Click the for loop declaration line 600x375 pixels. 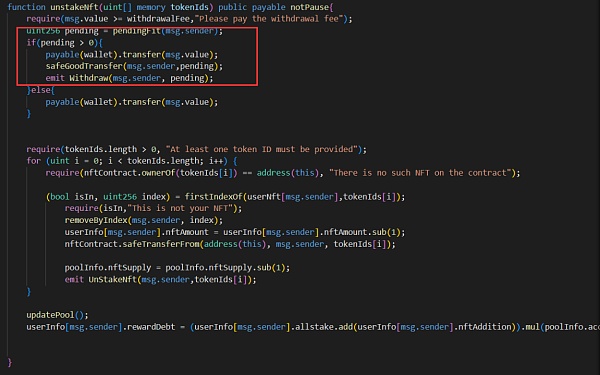(x=132, y=161)
